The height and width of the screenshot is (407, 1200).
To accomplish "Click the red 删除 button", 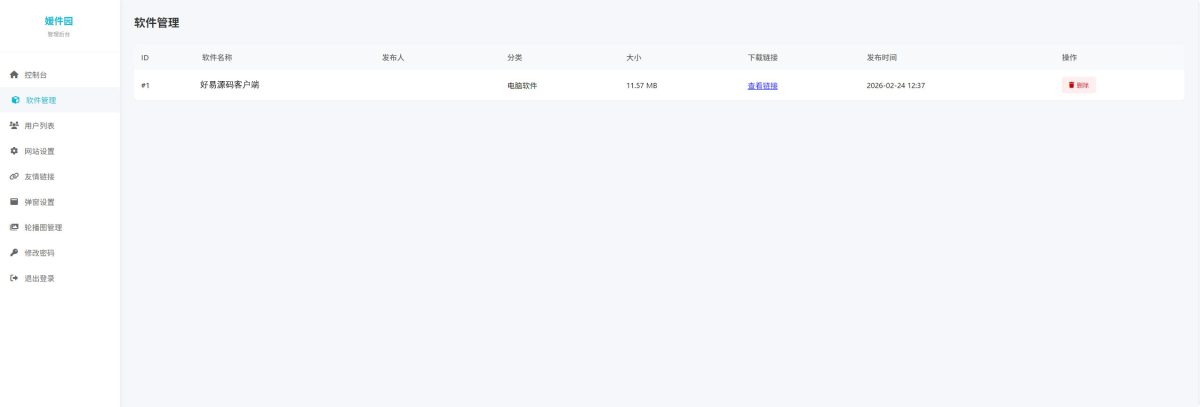I will [x=1079, y=85].
